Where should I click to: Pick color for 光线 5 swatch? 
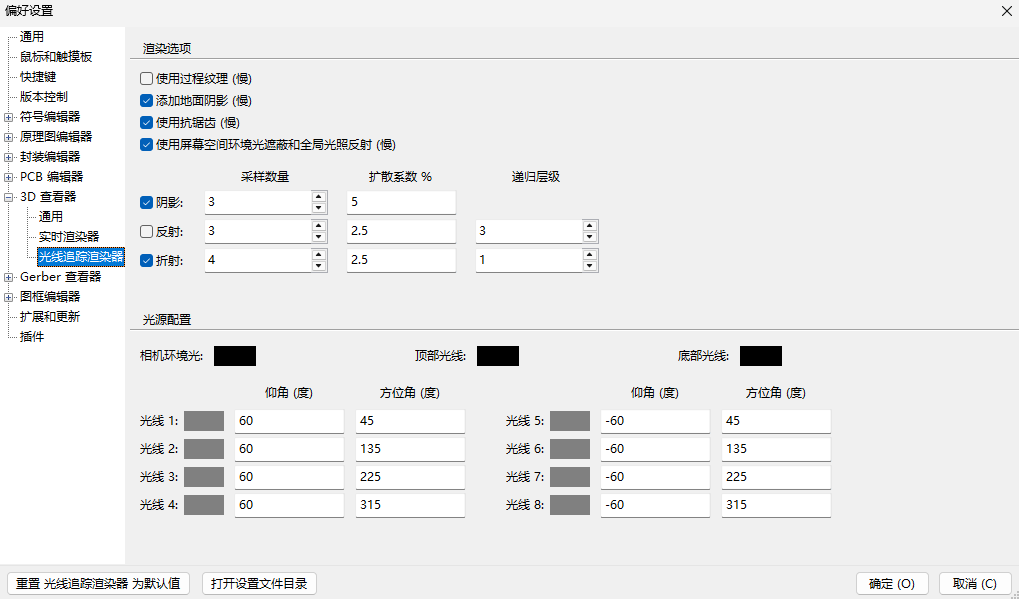click(x=570, y=421)
